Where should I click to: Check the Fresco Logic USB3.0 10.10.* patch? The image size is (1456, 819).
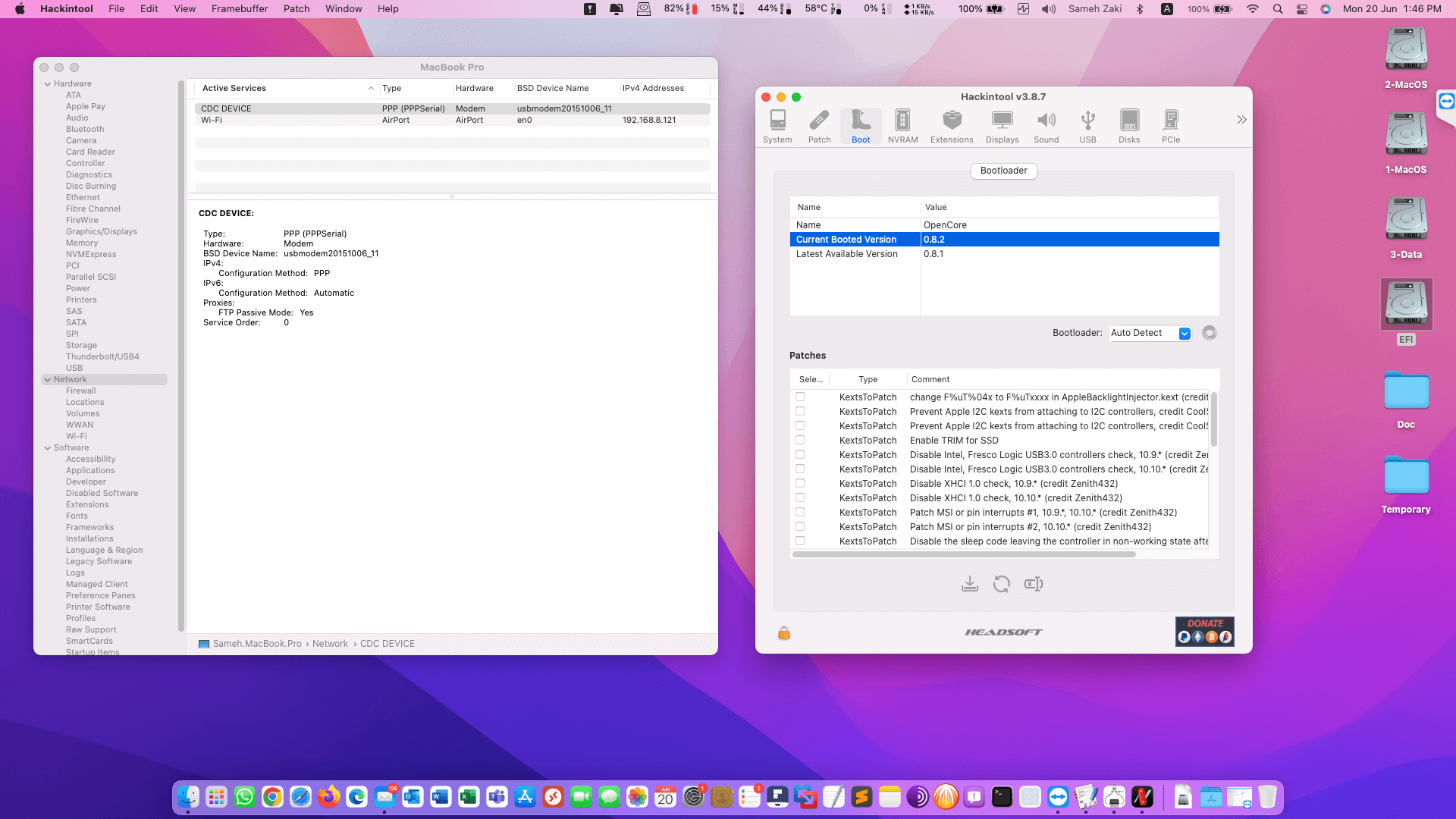point(800,469)
